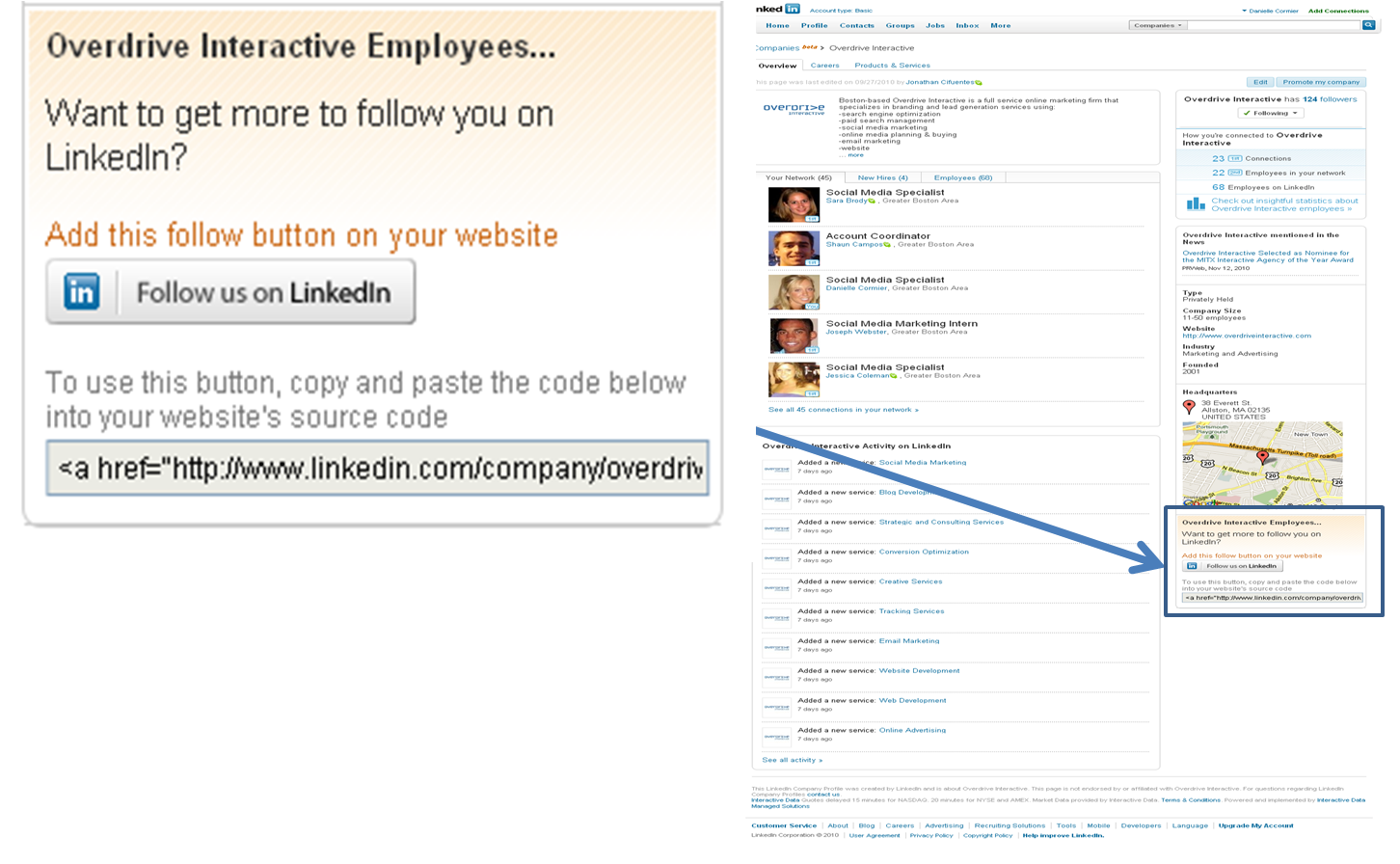Click the Headquarters map thumbnail
1400x864 pixels.
pos(1262,464)
